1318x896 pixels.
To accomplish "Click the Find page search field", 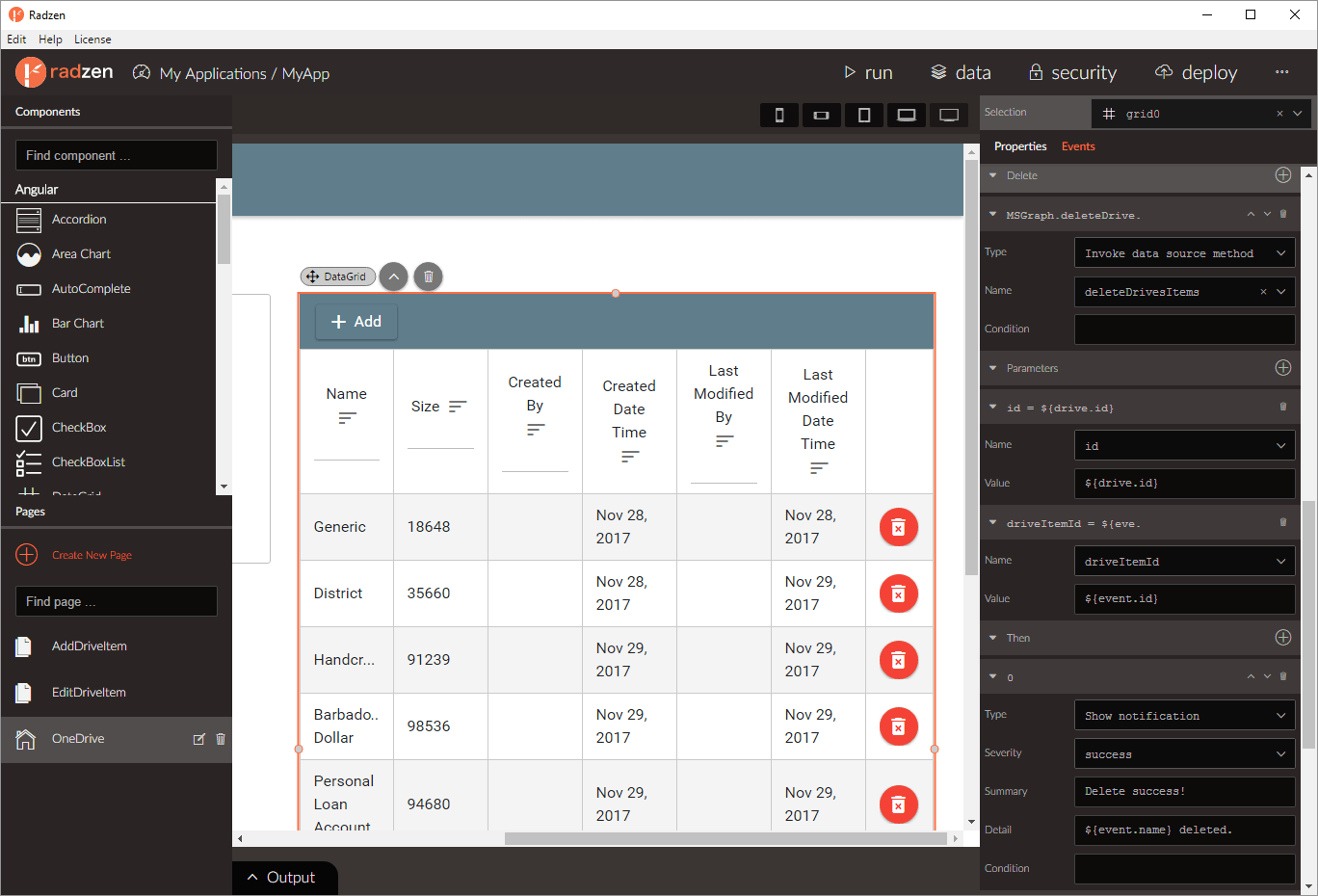I will tap(117, 601).
